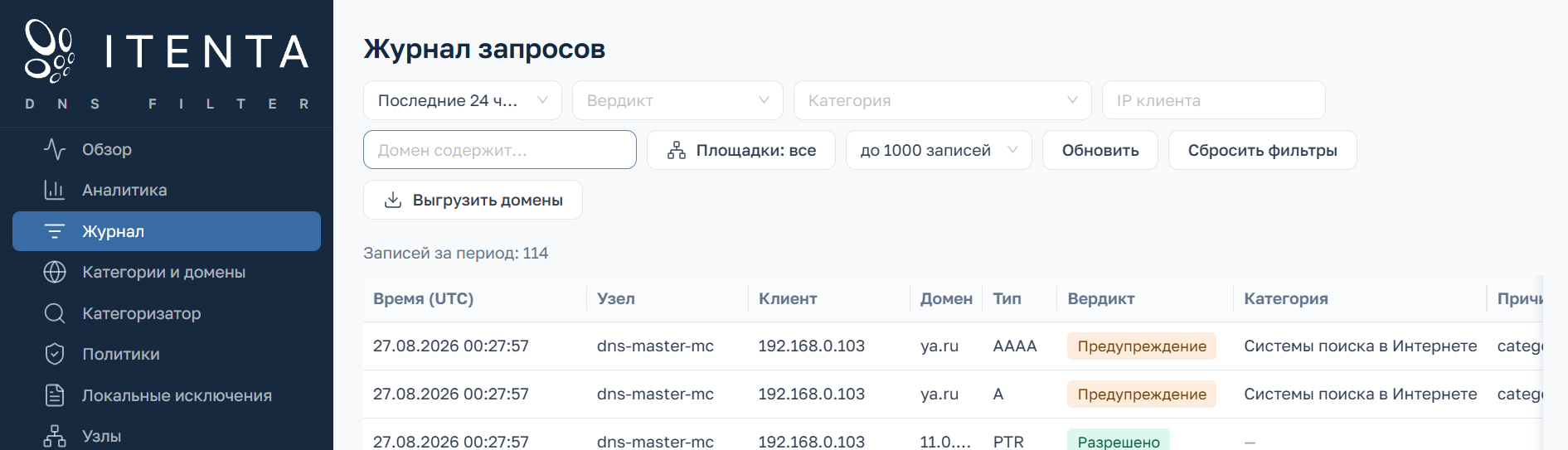Click the Политики shield icon
The width and height of the screenshot is (1568, 450).
pos(55,354)
